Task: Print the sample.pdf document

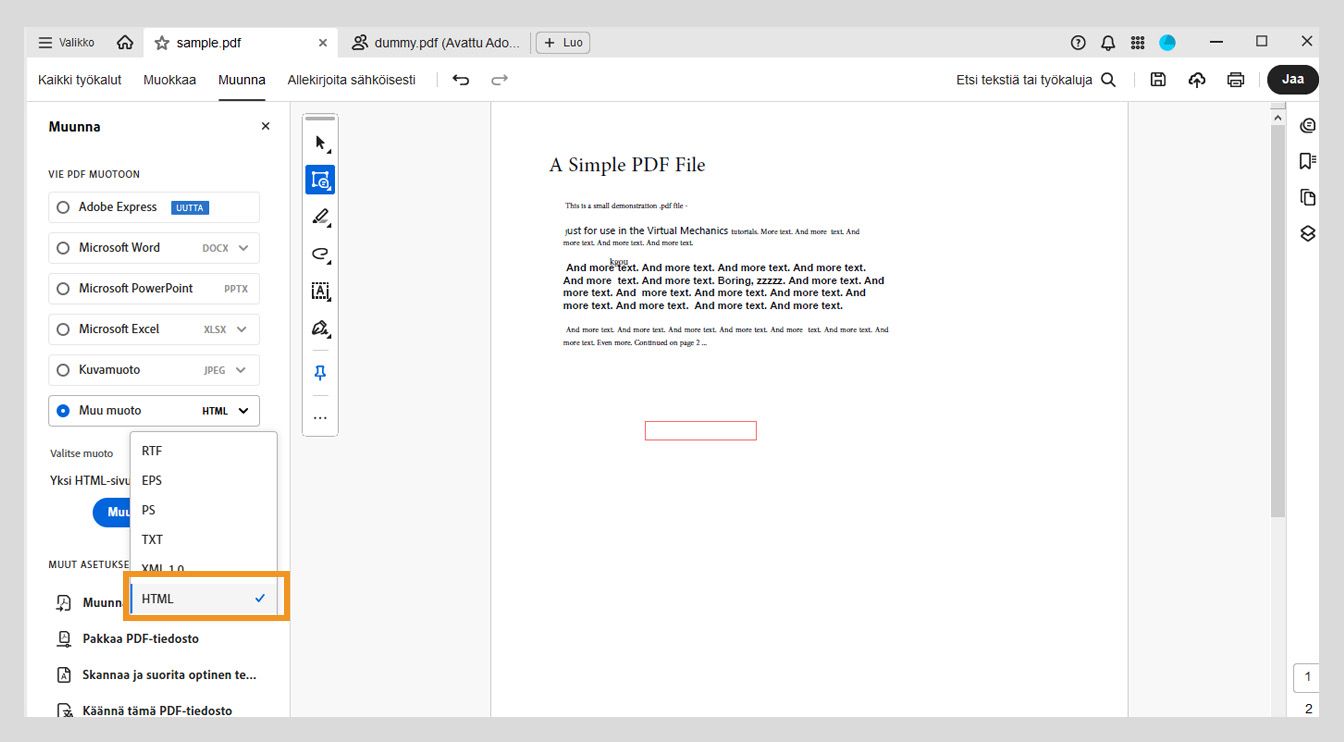Action: point(1235,79)
